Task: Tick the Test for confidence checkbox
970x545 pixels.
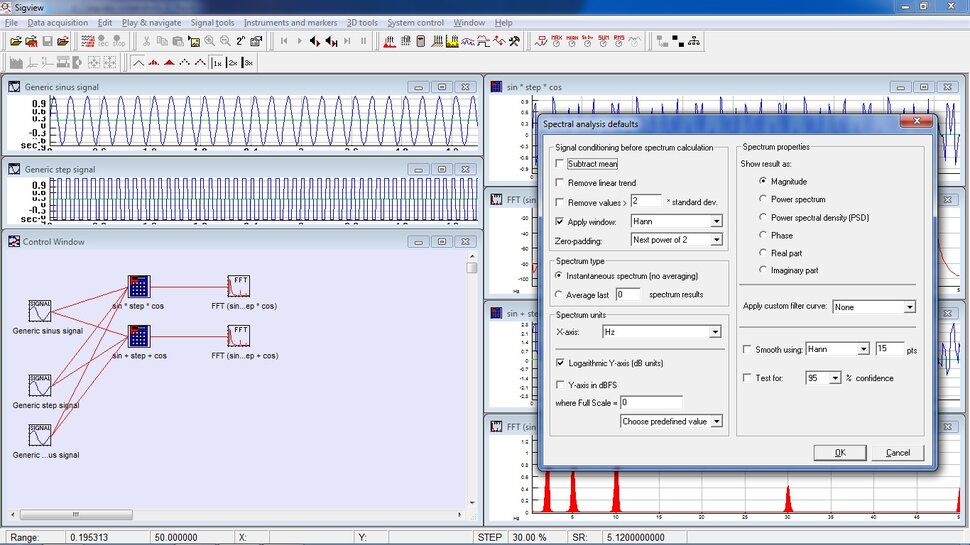Action: (x=747, y=377)
